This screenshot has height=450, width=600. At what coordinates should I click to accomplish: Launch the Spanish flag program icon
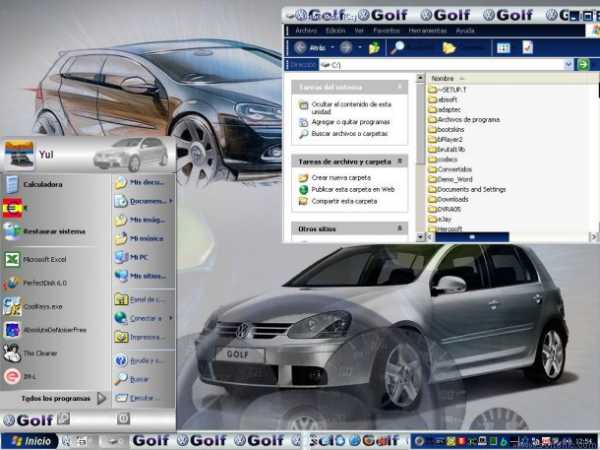point(14,208)
